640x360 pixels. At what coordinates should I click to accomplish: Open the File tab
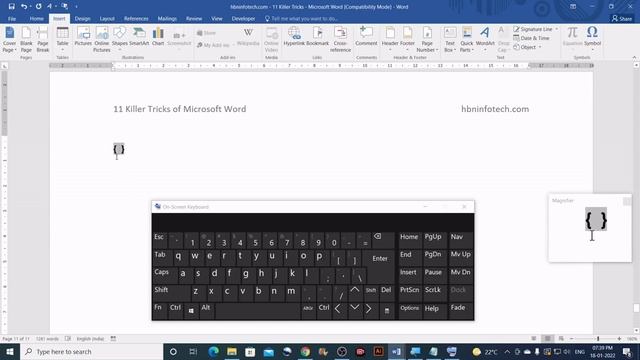[12, 19]
